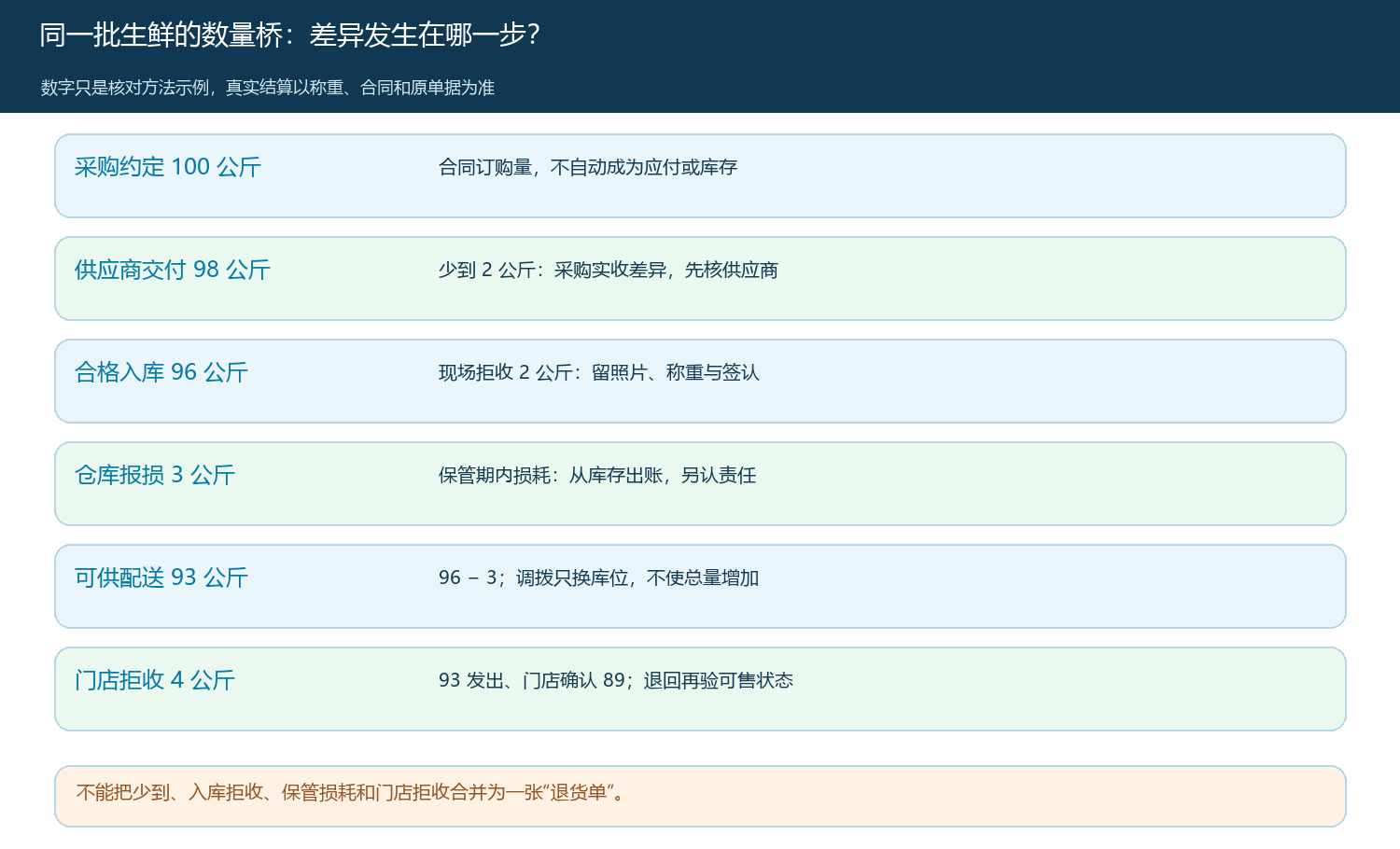Image resolution: width=1400 pixels, height=849 pixels.
Task: Select the note 96 − 3；调拨只换库位，不使总量增加
Action: (x=599, y=578)
